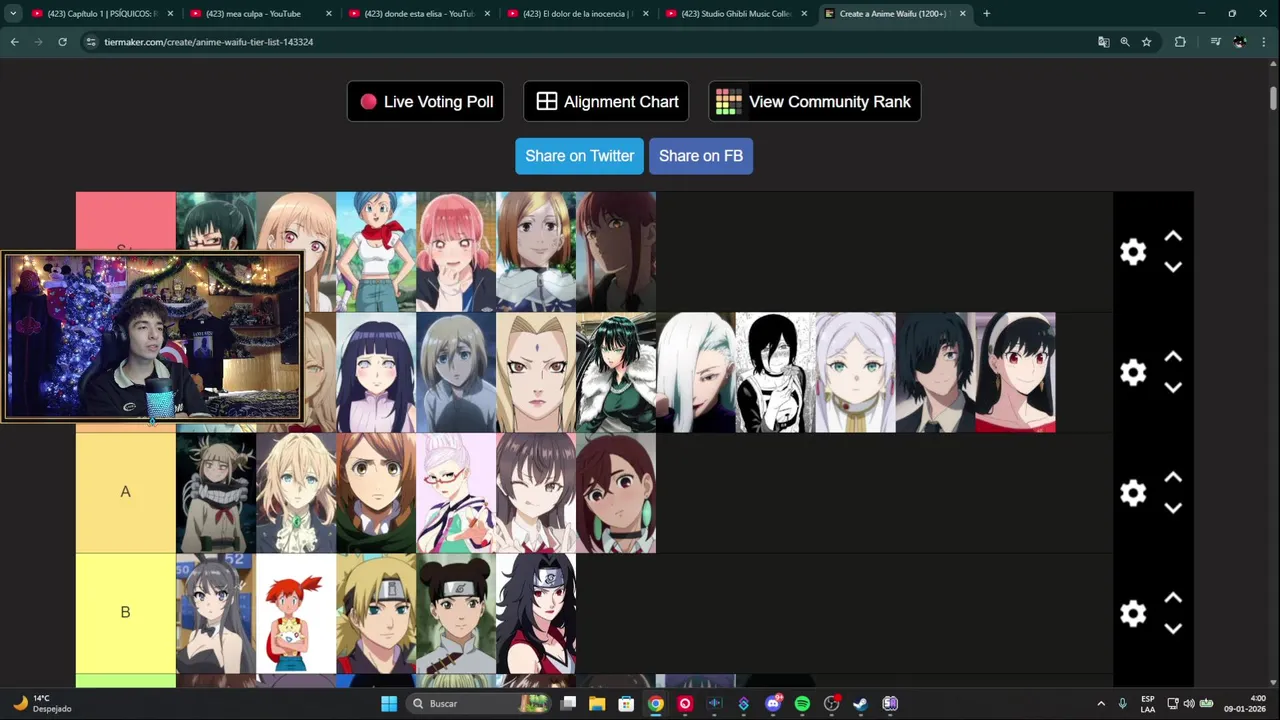
Task: Pick the green-haired woman with fur collar thumbnail
Action: point(616,372)
